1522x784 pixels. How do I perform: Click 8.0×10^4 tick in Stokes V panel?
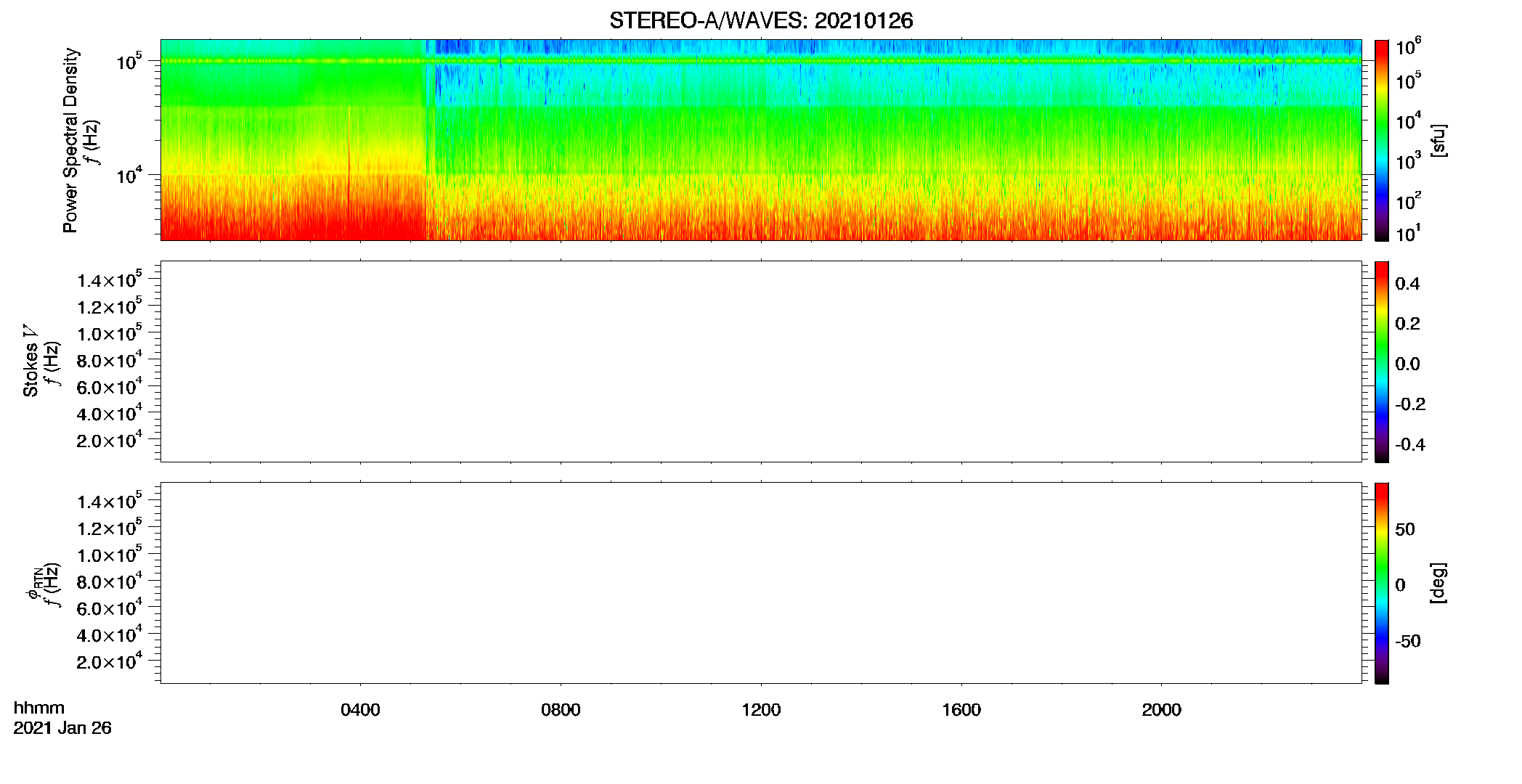coord(110,360)
